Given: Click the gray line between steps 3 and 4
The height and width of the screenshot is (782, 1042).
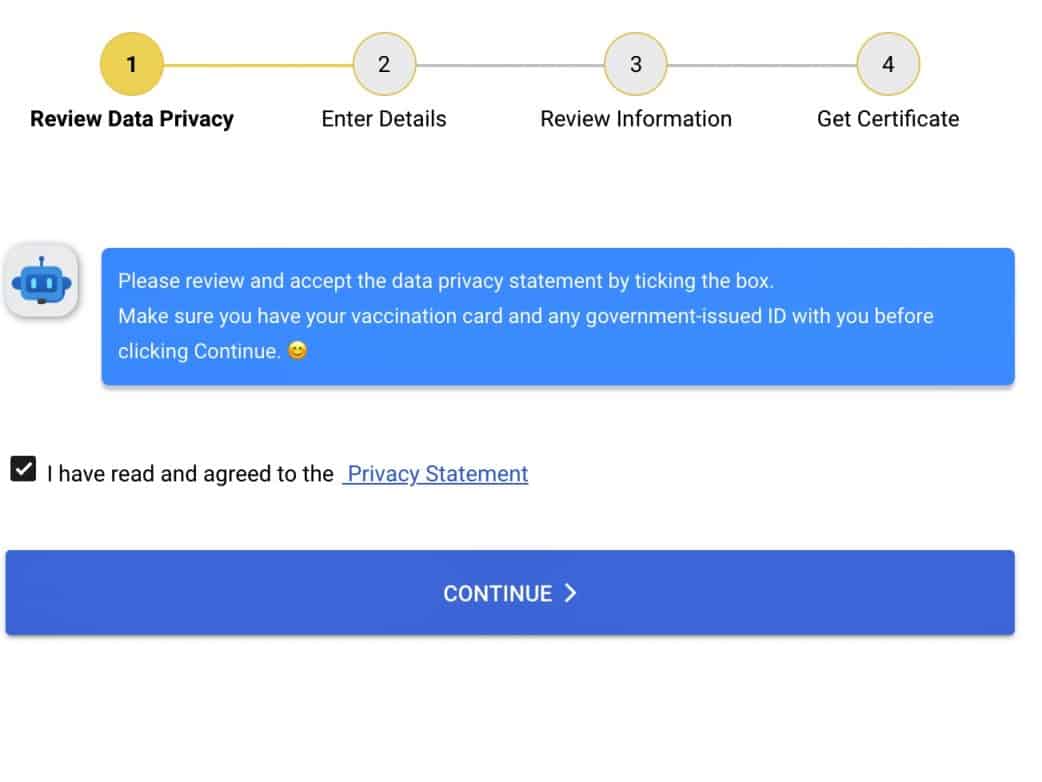Looking at the screenshot, I should coord(762,66).
